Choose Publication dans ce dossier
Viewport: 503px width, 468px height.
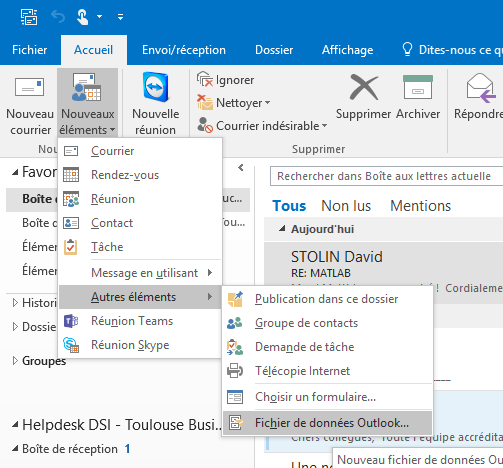[328, 299]
